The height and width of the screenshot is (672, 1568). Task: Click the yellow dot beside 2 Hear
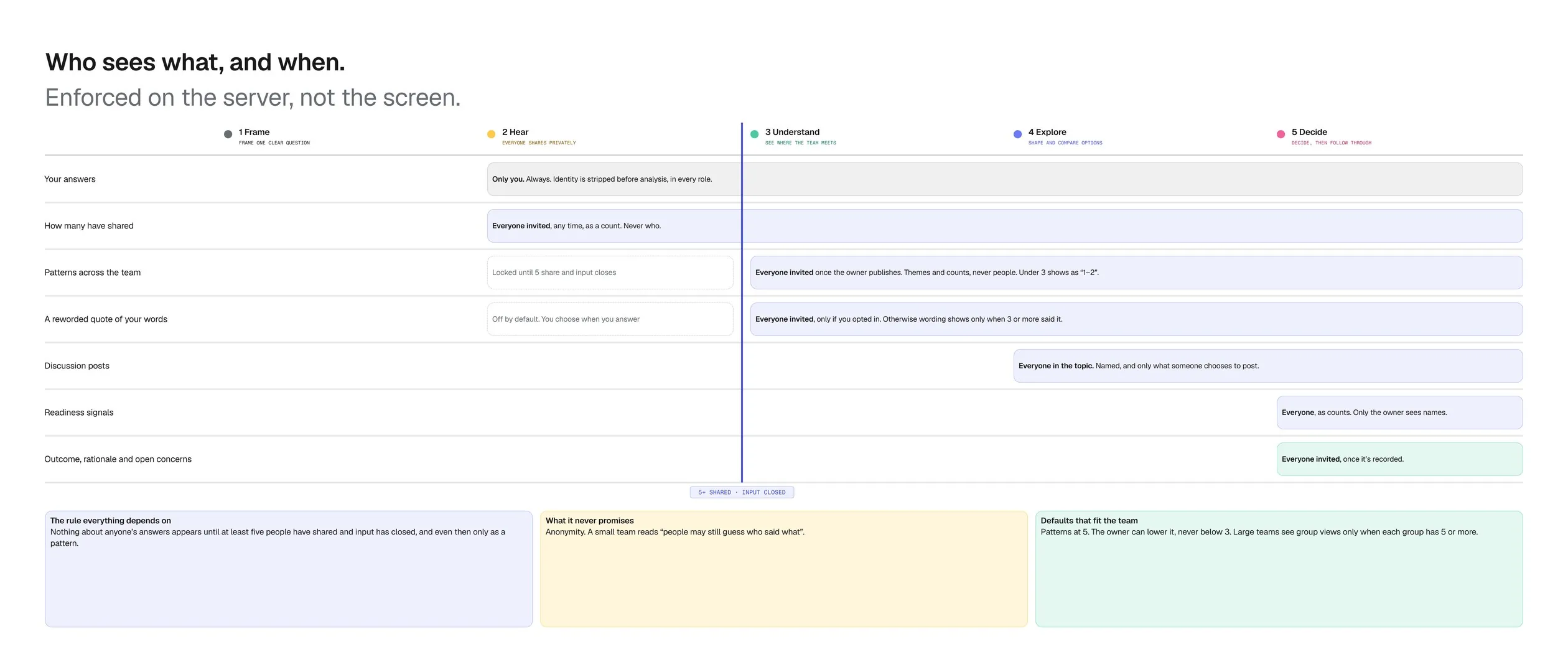(x=491, y=134)
